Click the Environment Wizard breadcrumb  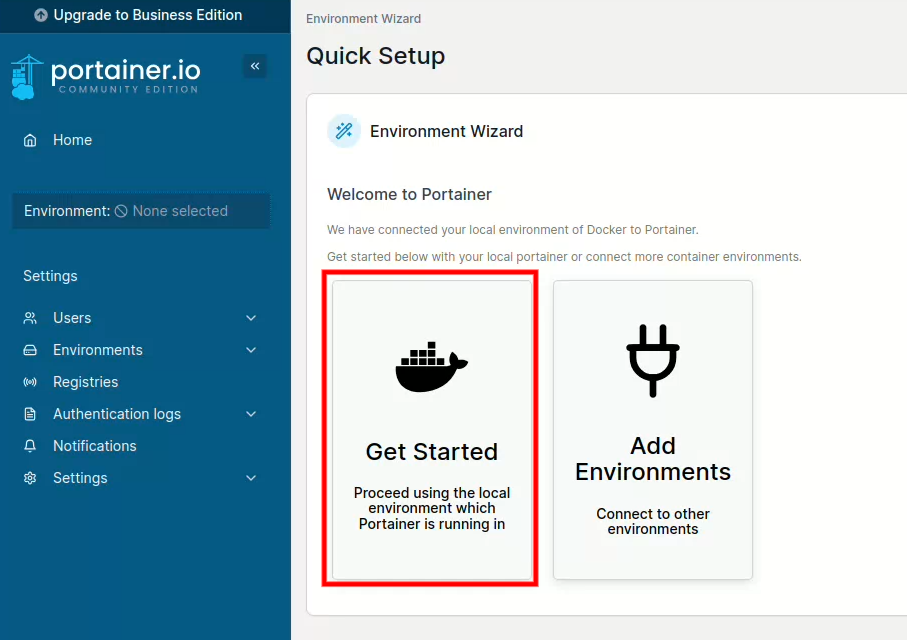[x=363, y=19]
